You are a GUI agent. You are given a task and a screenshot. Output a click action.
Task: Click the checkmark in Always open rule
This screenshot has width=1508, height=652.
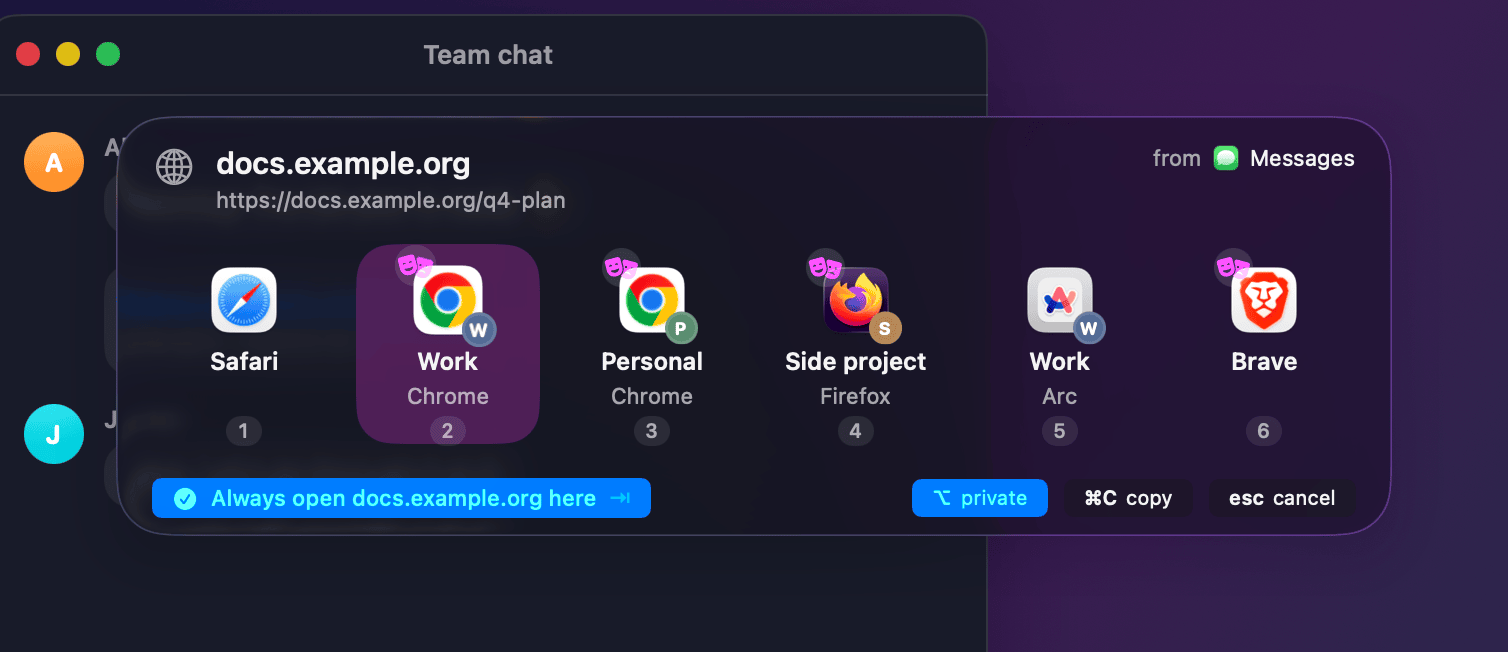coord(185,499)
